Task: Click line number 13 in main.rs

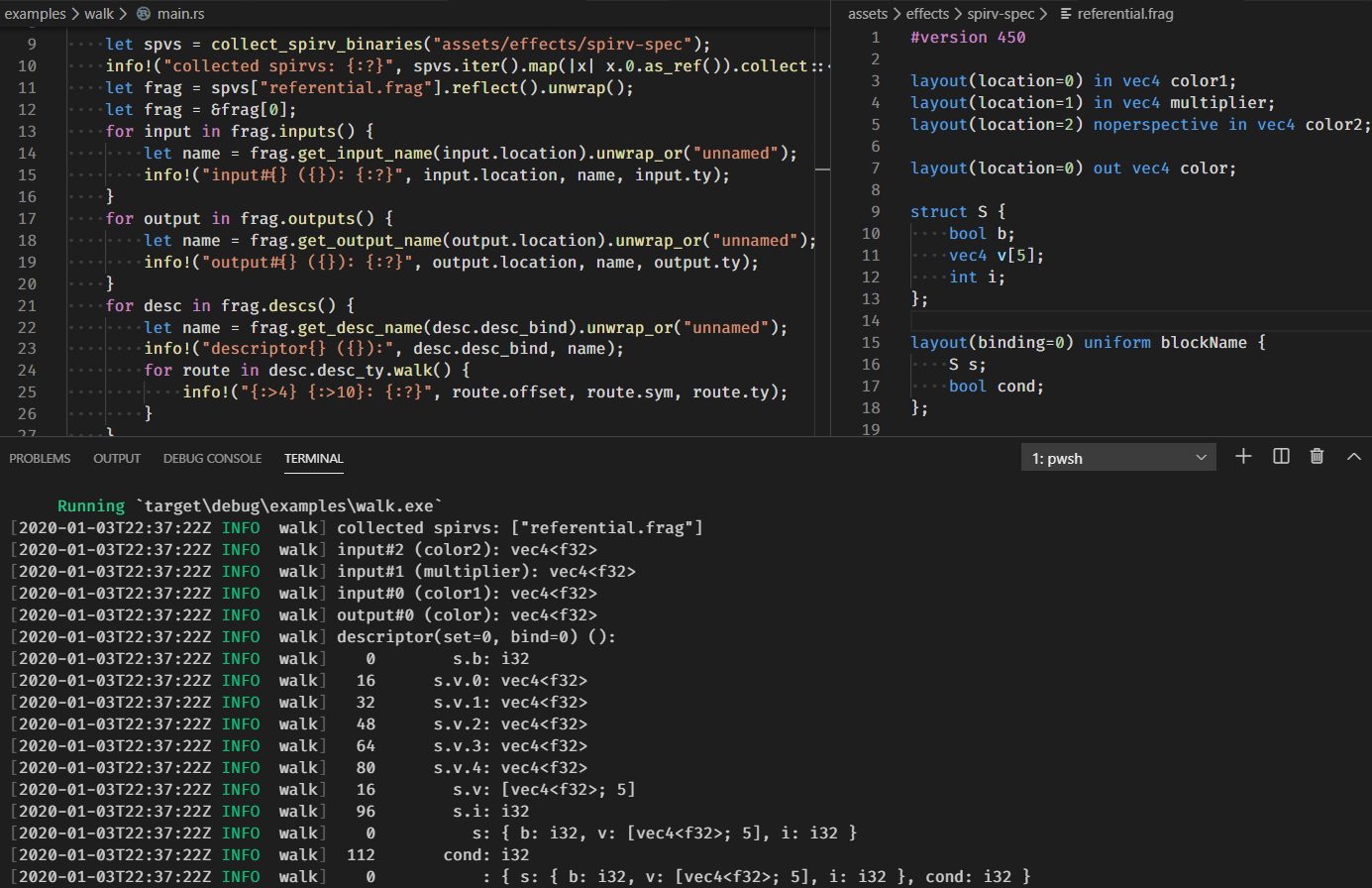Action: pos(27,131)
